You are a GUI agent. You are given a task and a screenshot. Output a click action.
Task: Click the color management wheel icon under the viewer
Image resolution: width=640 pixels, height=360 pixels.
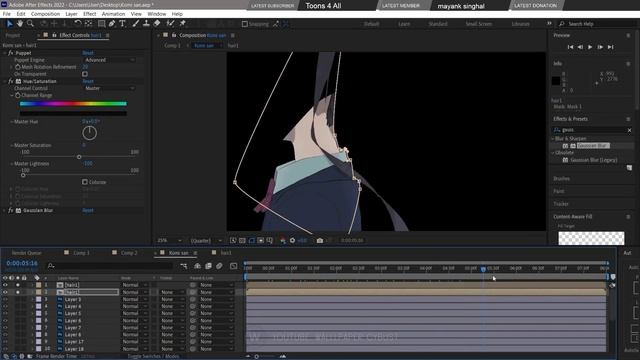[x=283, y=240]
